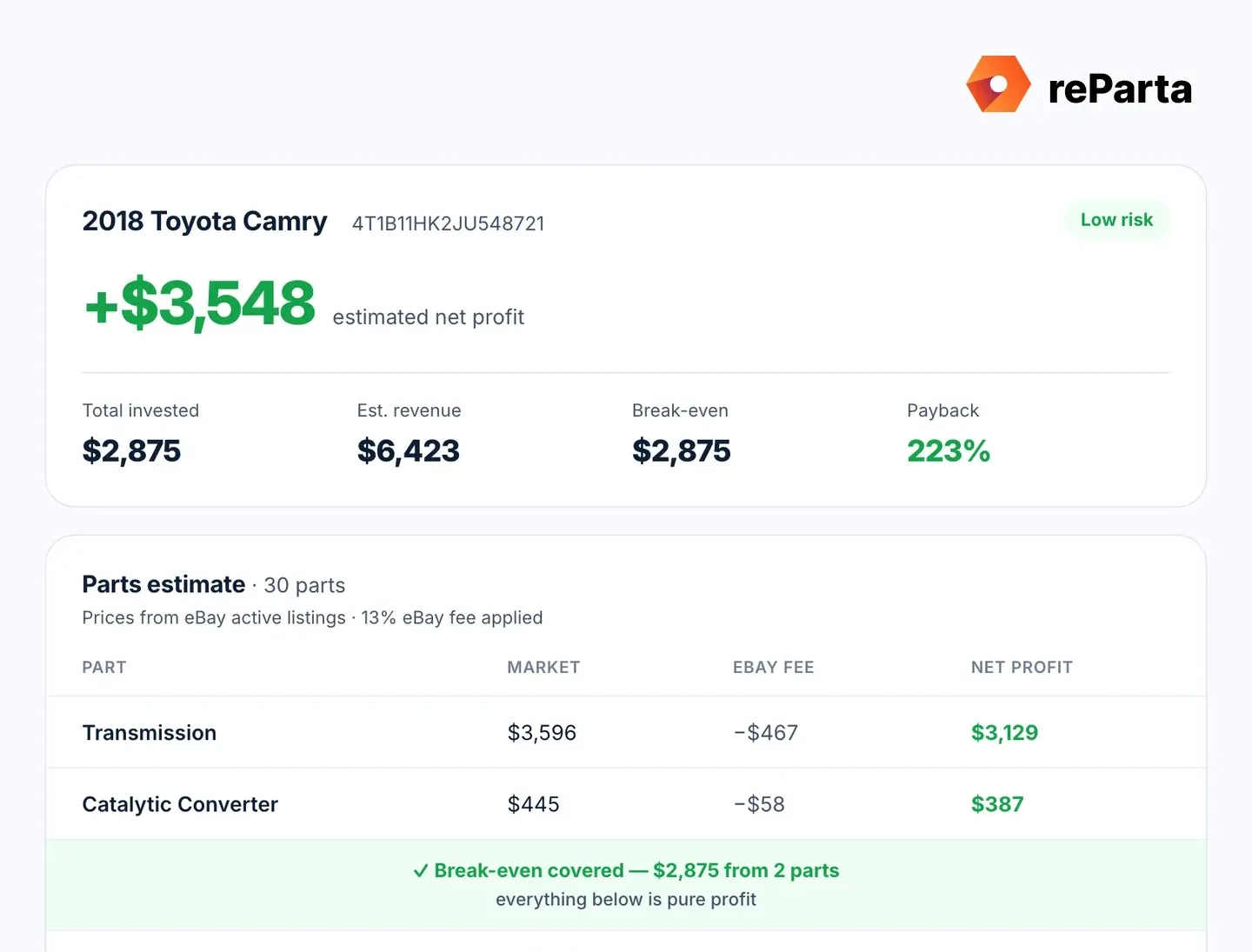Click Catalytic Converter market price $445
Screen dimensions: 1252x952
533,804
